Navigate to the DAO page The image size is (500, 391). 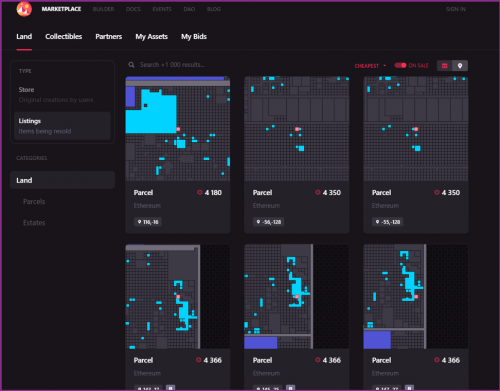click(x=189, y=9)
